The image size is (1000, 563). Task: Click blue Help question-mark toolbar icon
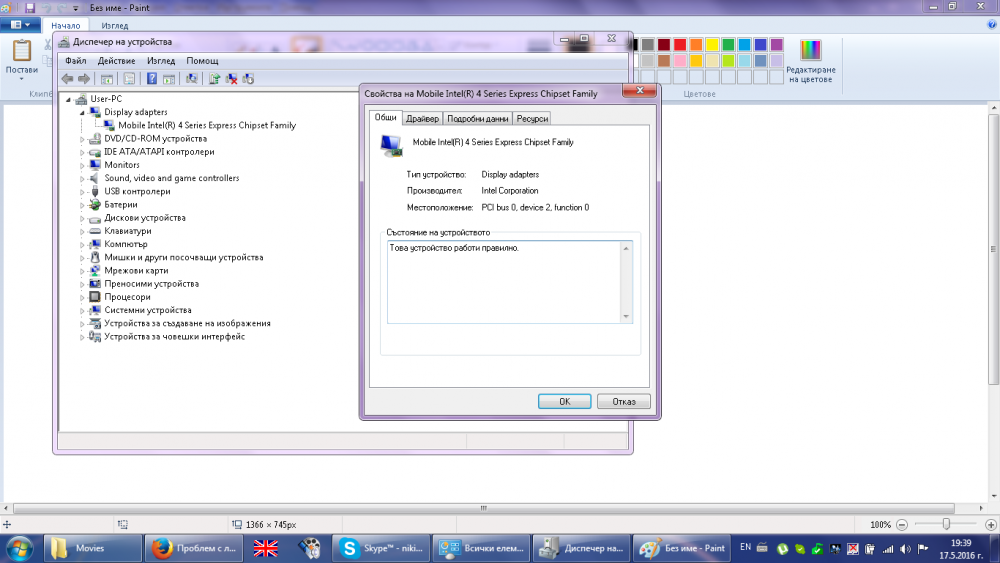click(x=152, y=78)
